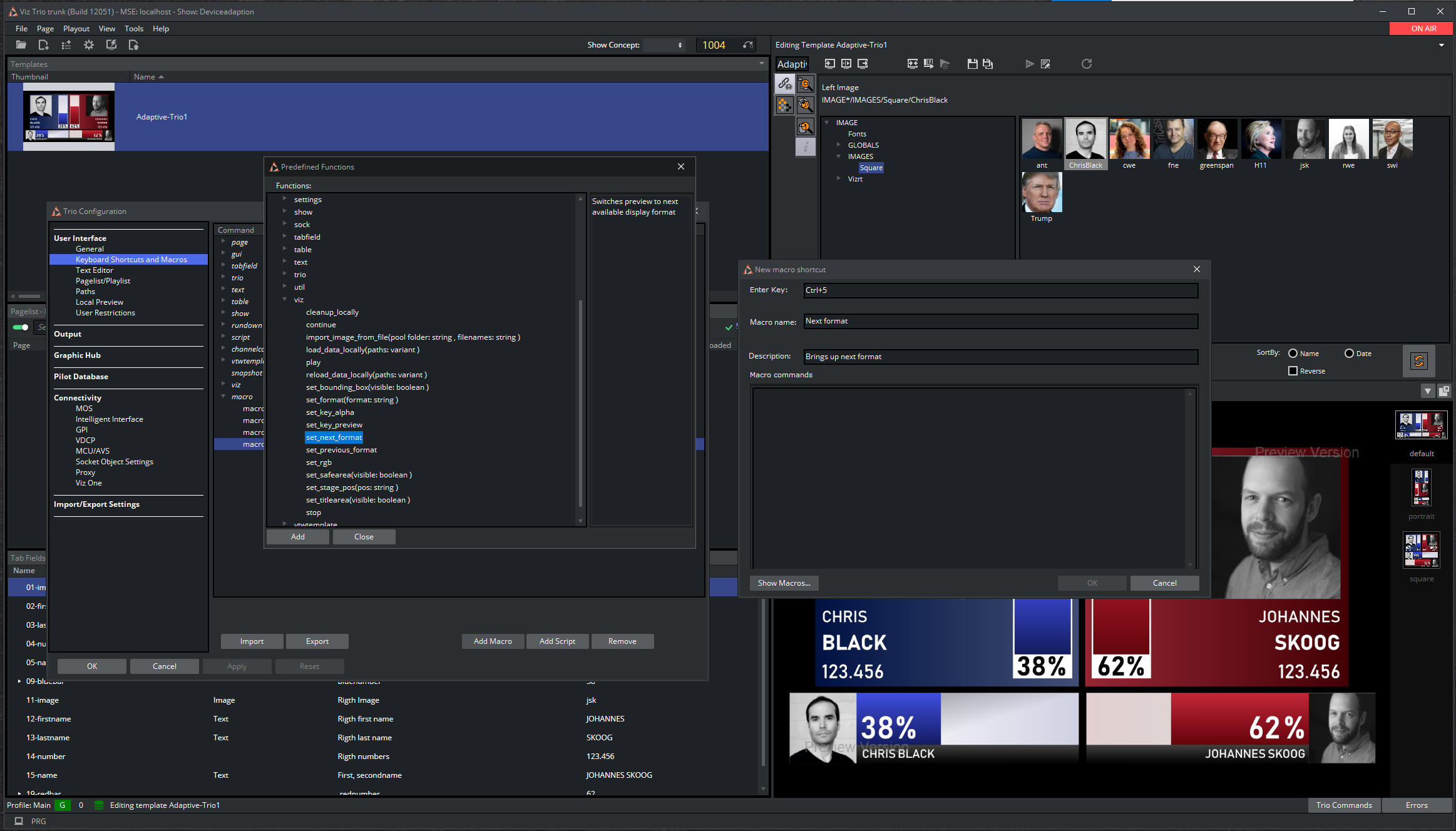Click the orange refresh icon near SortBy
The image size is (1456, 831).
coord(1418,361)
